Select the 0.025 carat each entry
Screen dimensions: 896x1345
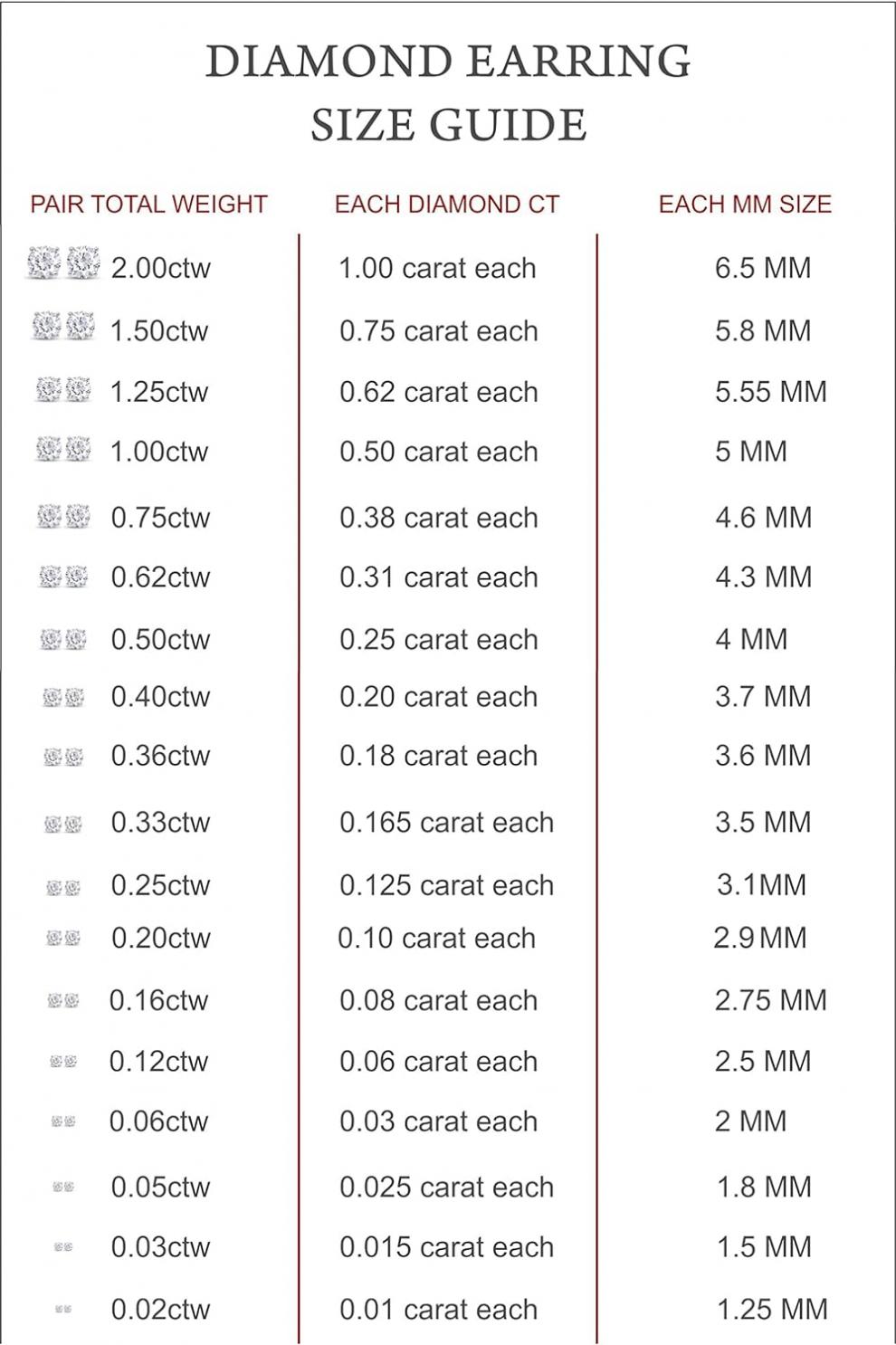[x=446, y=1188]
